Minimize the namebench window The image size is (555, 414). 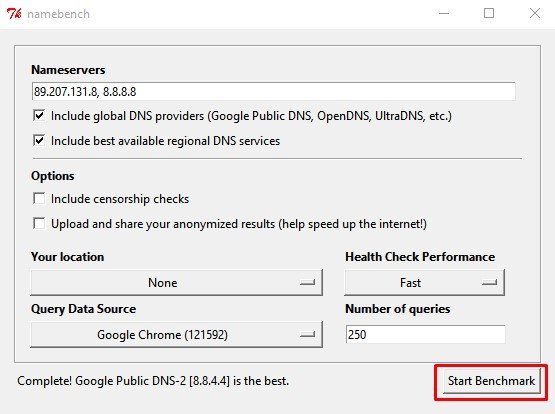click(x=444, y=14)
